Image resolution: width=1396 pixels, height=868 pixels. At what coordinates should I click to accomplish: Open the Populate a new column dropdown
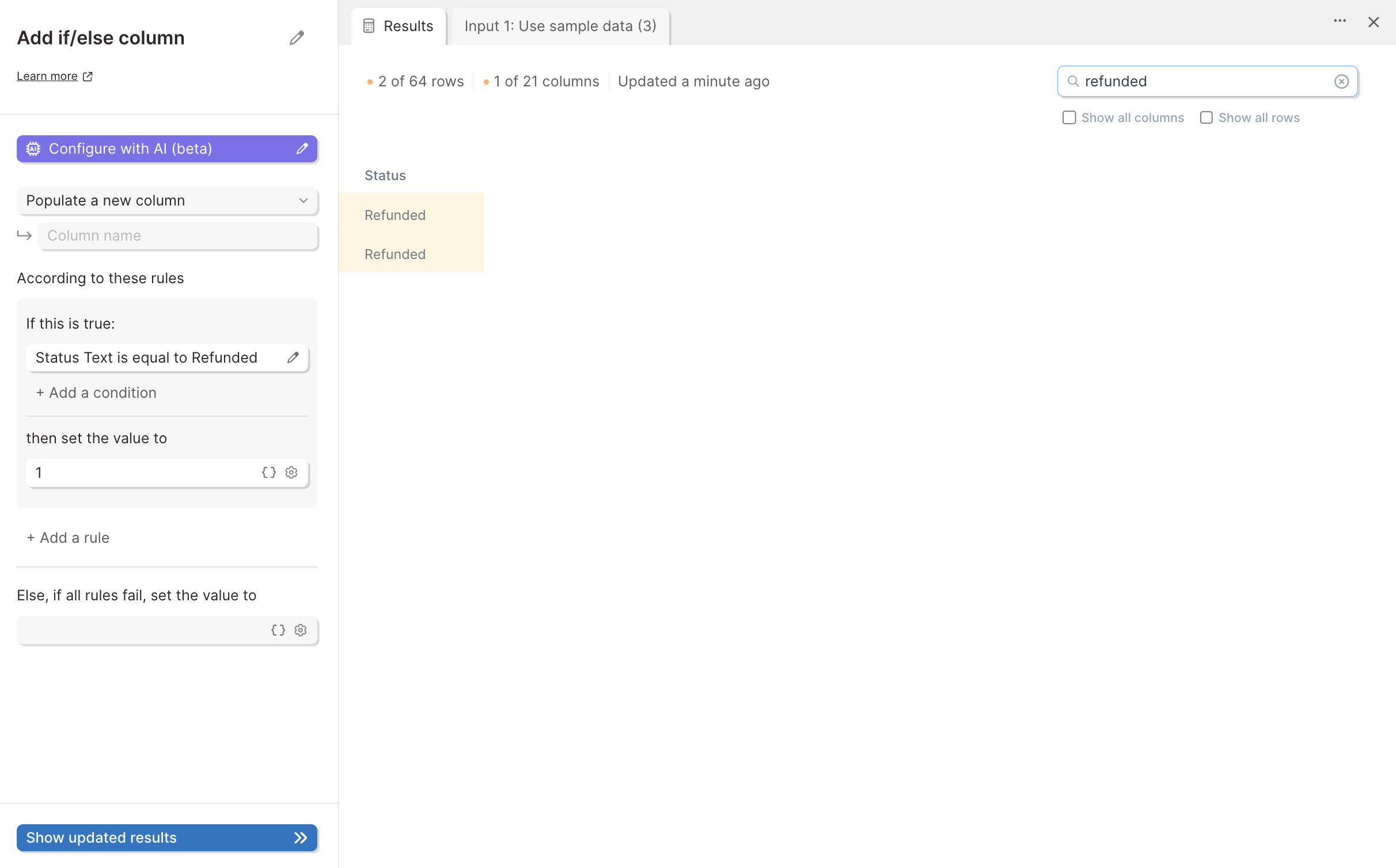pos(167,201)
